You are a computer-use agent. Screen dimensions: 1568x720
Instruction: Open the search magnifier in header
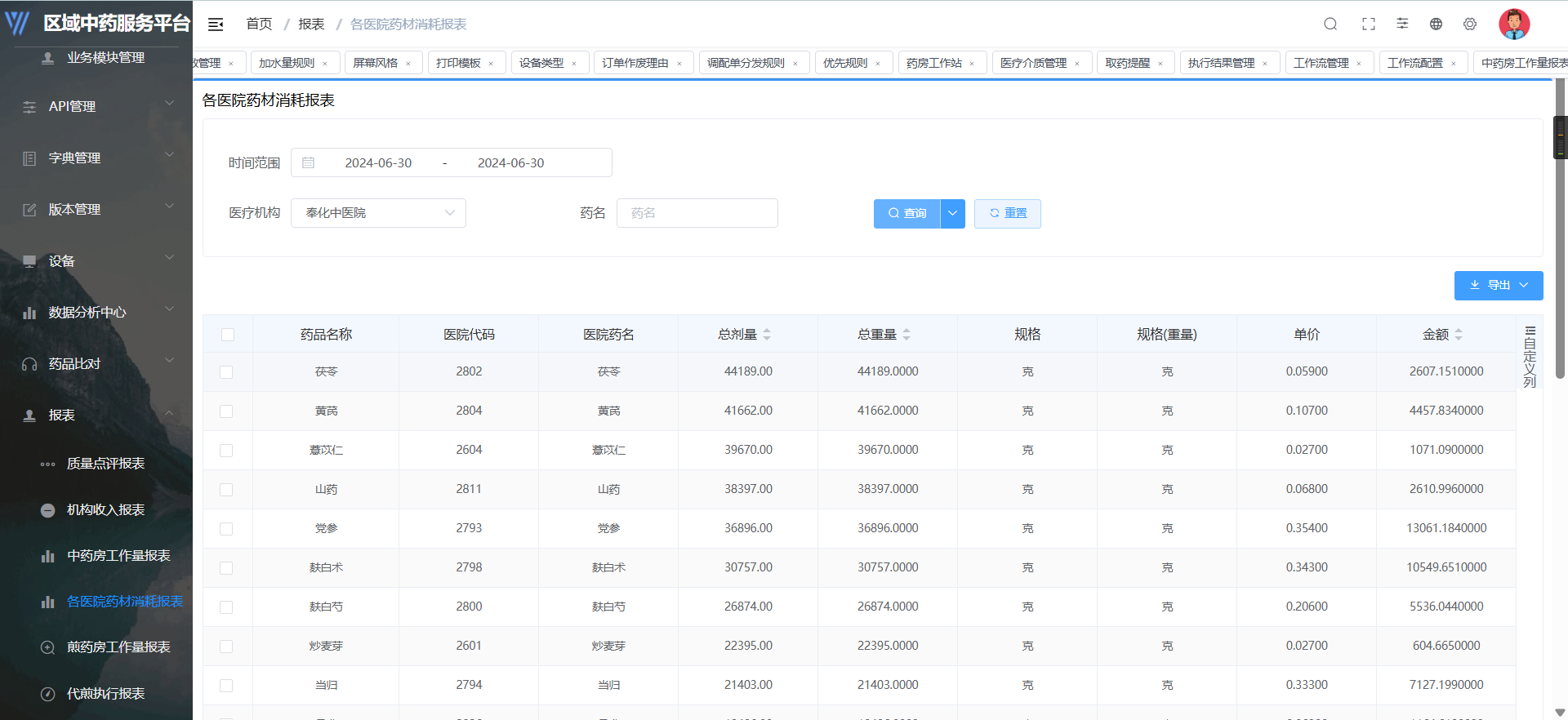[1330, 24]
